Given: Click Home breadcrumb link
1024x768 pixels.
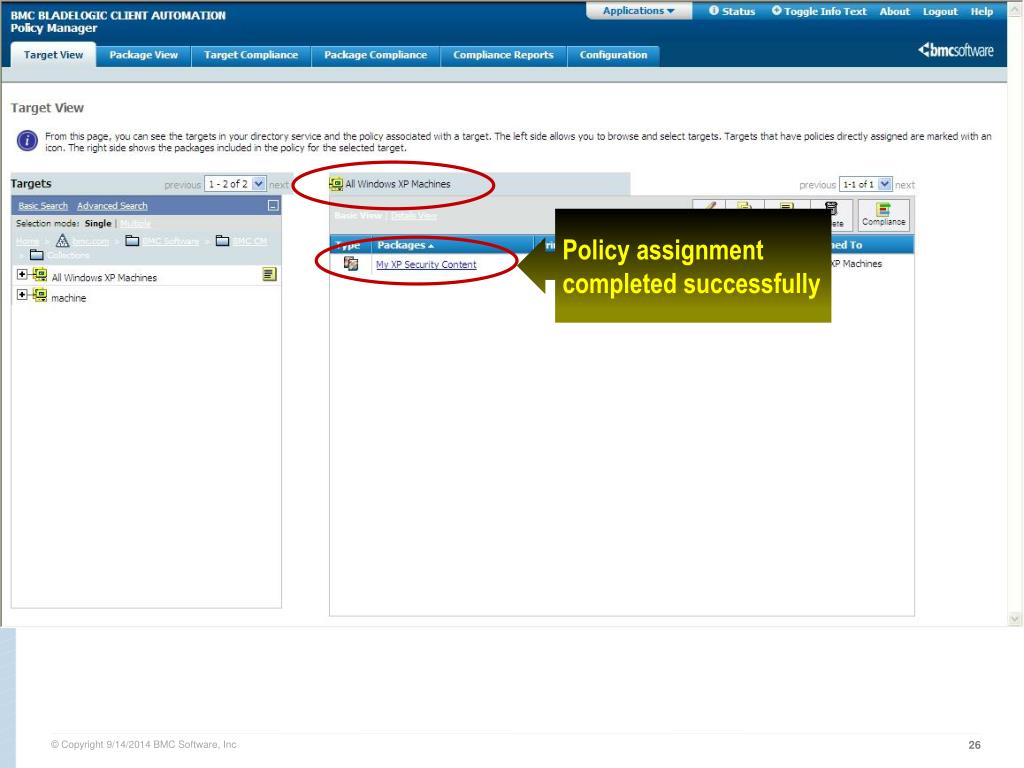Looking at the screenshot, I should 27,241.
